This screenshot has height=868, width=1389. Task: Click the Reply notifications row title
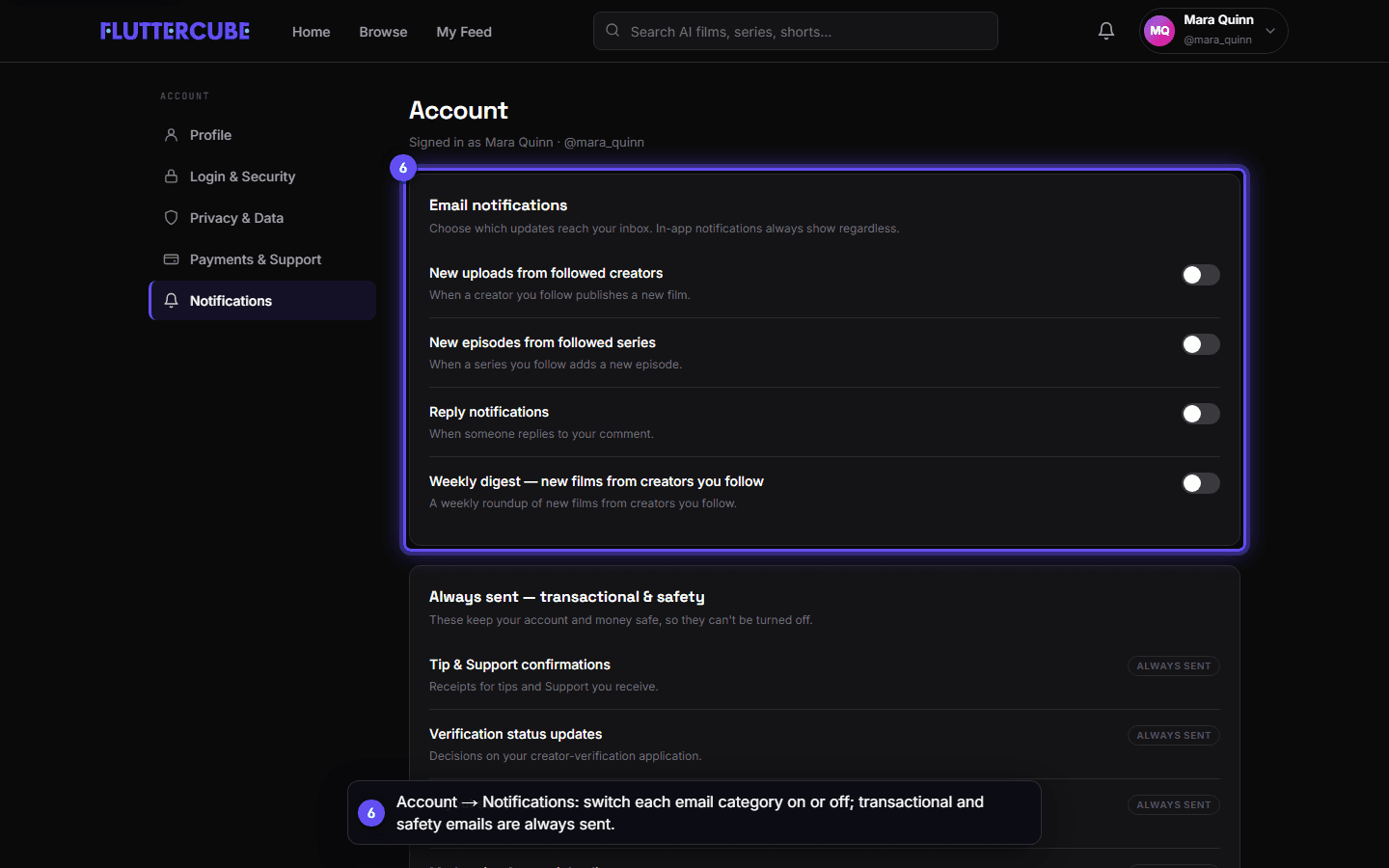coord(489,412)
